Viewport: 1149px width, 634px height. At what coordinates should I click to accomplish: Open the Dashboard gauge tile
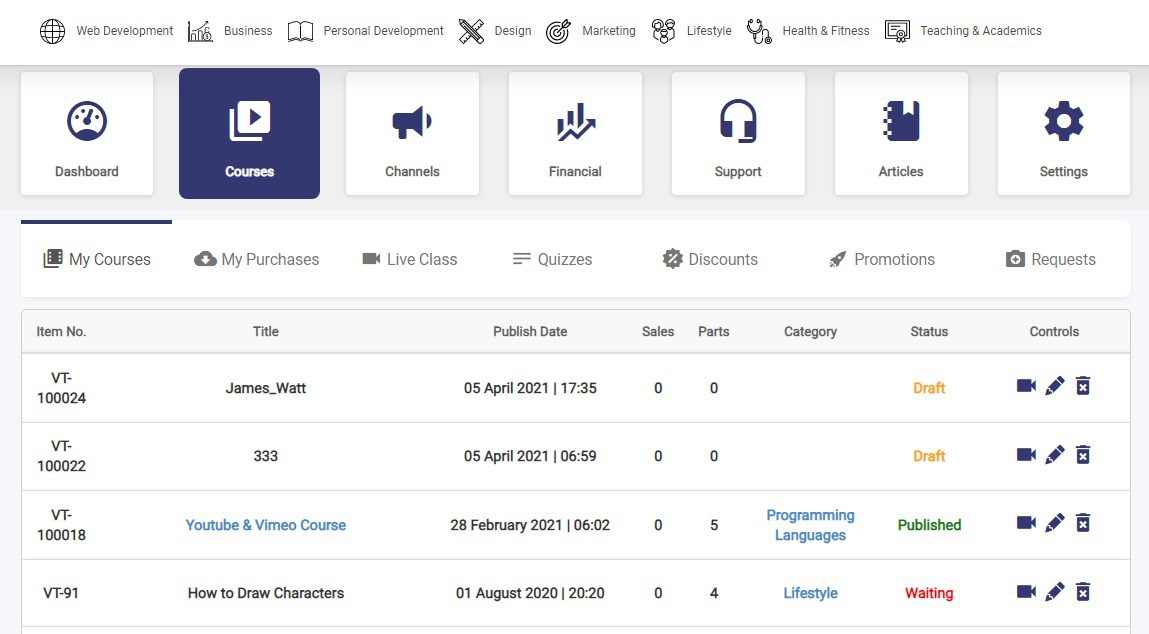(x=87, y=133)
